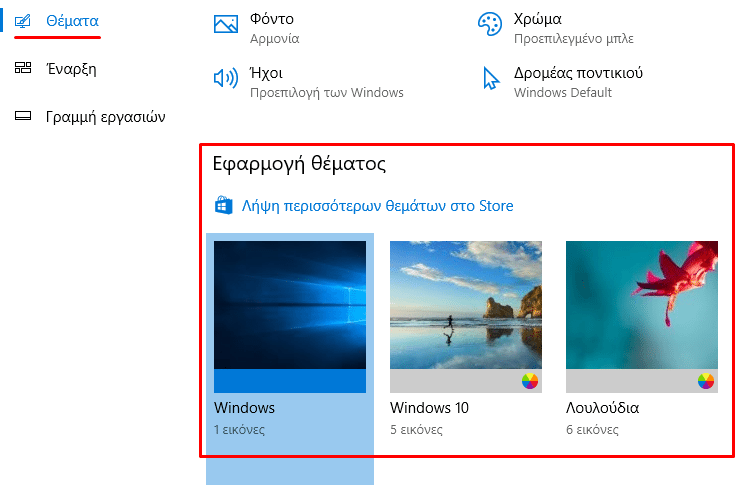750x500 pixels.
Task: Click the blue accent bar of Windows theme
Action: click(x=290, y=381)
